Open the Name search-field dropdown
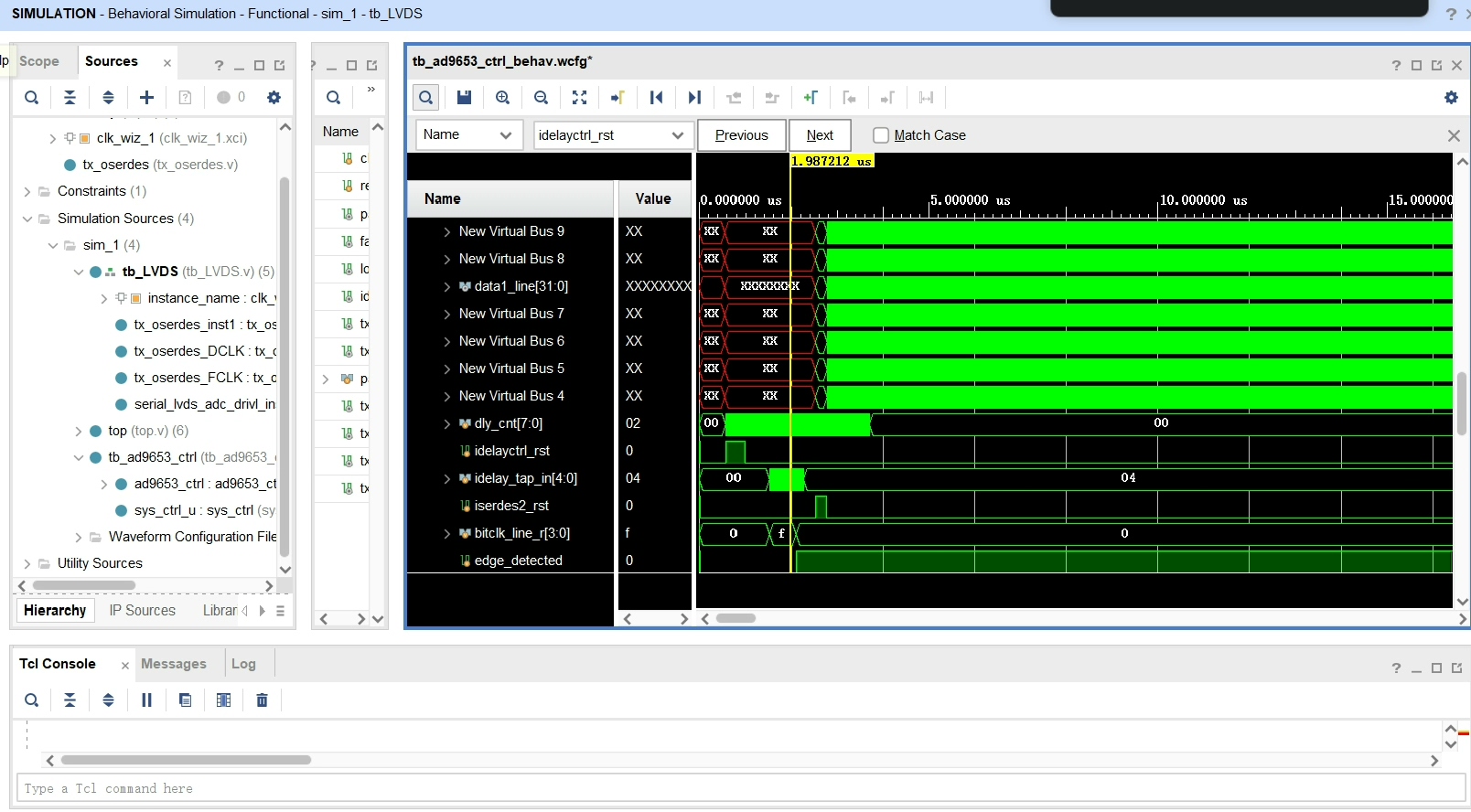Viewport: 1471px width, 812px height. (x=505, y=135)
